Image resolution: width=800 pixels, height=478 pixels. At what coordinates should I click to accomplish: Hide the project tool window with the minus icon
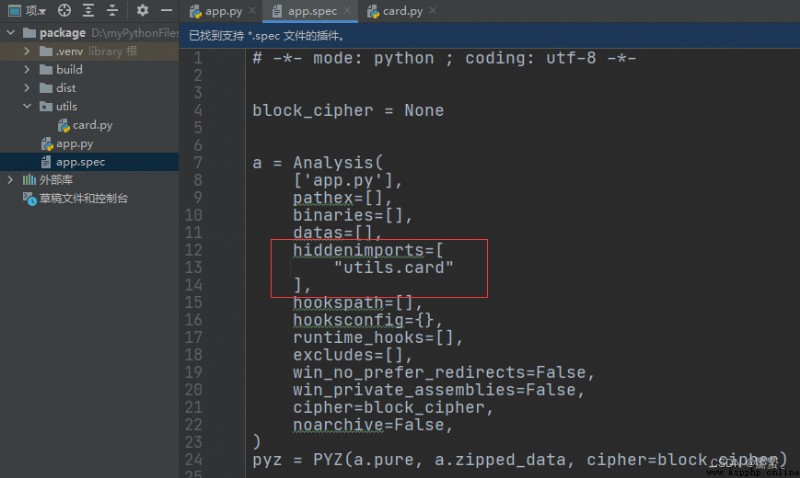click(166, 10)
